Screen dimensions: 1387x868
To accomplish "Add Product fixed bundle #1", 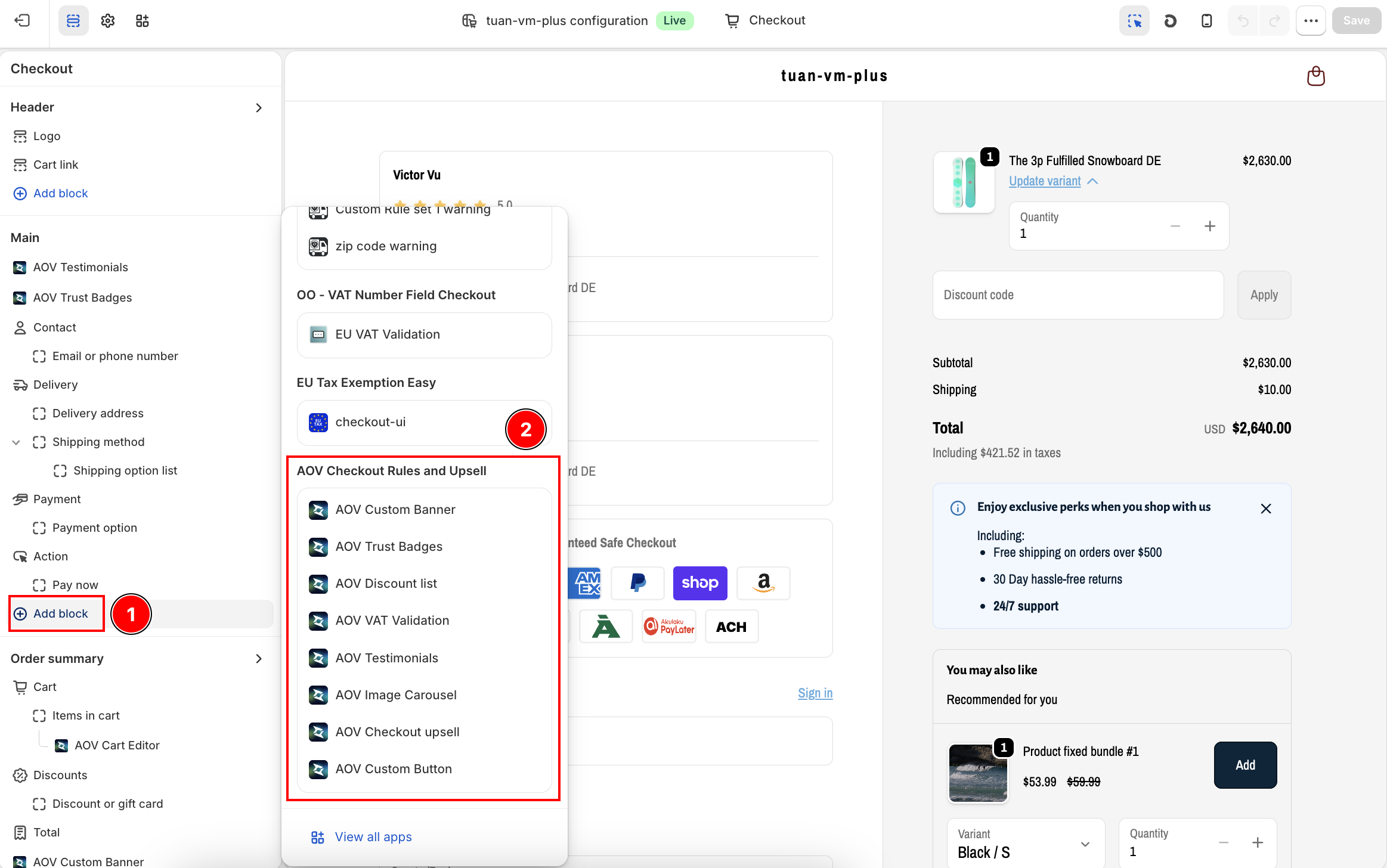I will (1245, 765).
